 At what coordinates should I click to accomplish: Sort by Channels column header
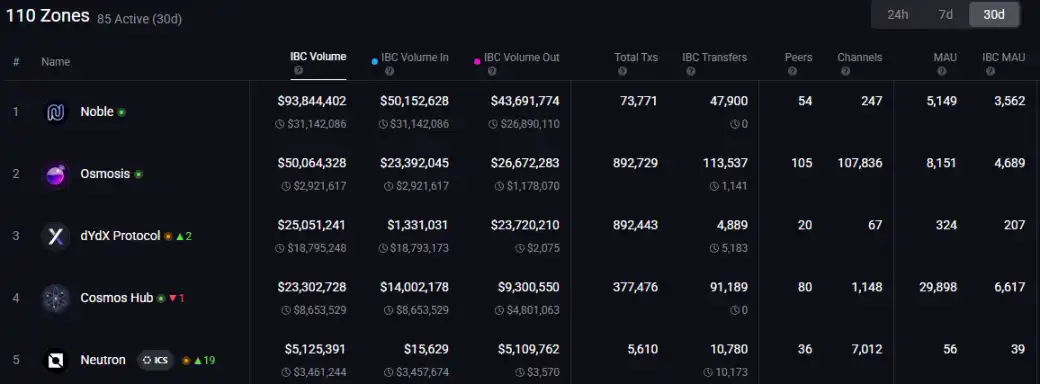[860, 58]
